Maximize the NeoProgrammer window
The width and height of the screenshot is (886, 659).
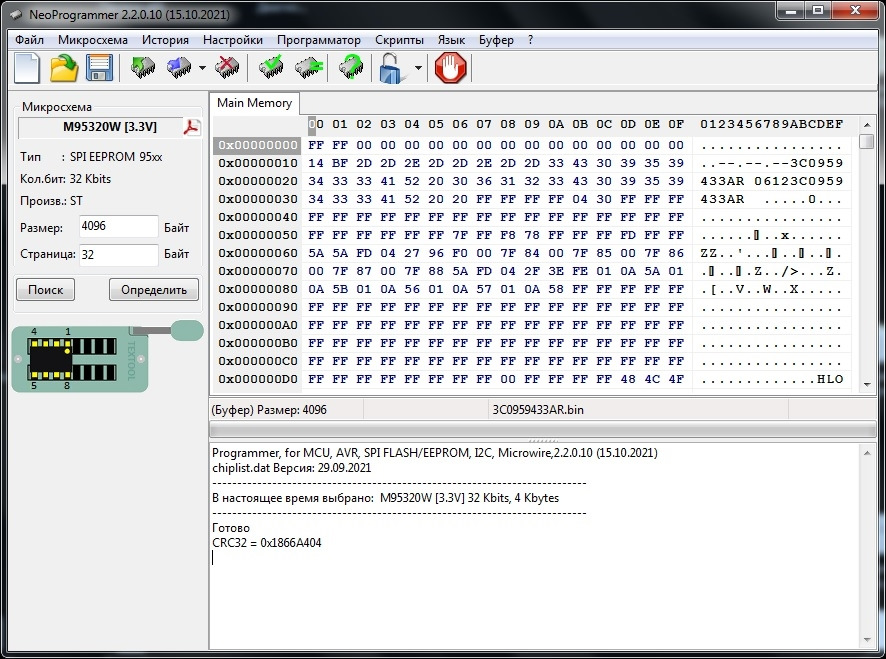(818, 10)
